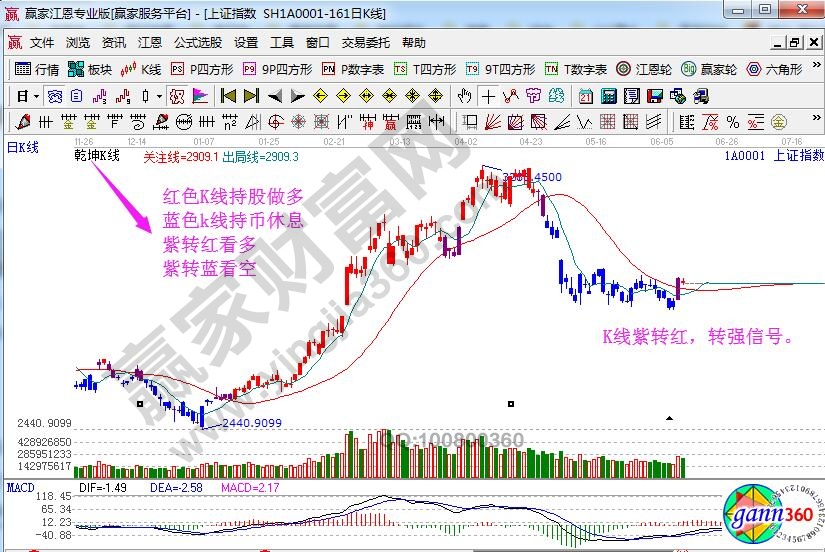The image size is (825, 552).
Task: Click the save floppy disk icon
Action: pos(655,96)
